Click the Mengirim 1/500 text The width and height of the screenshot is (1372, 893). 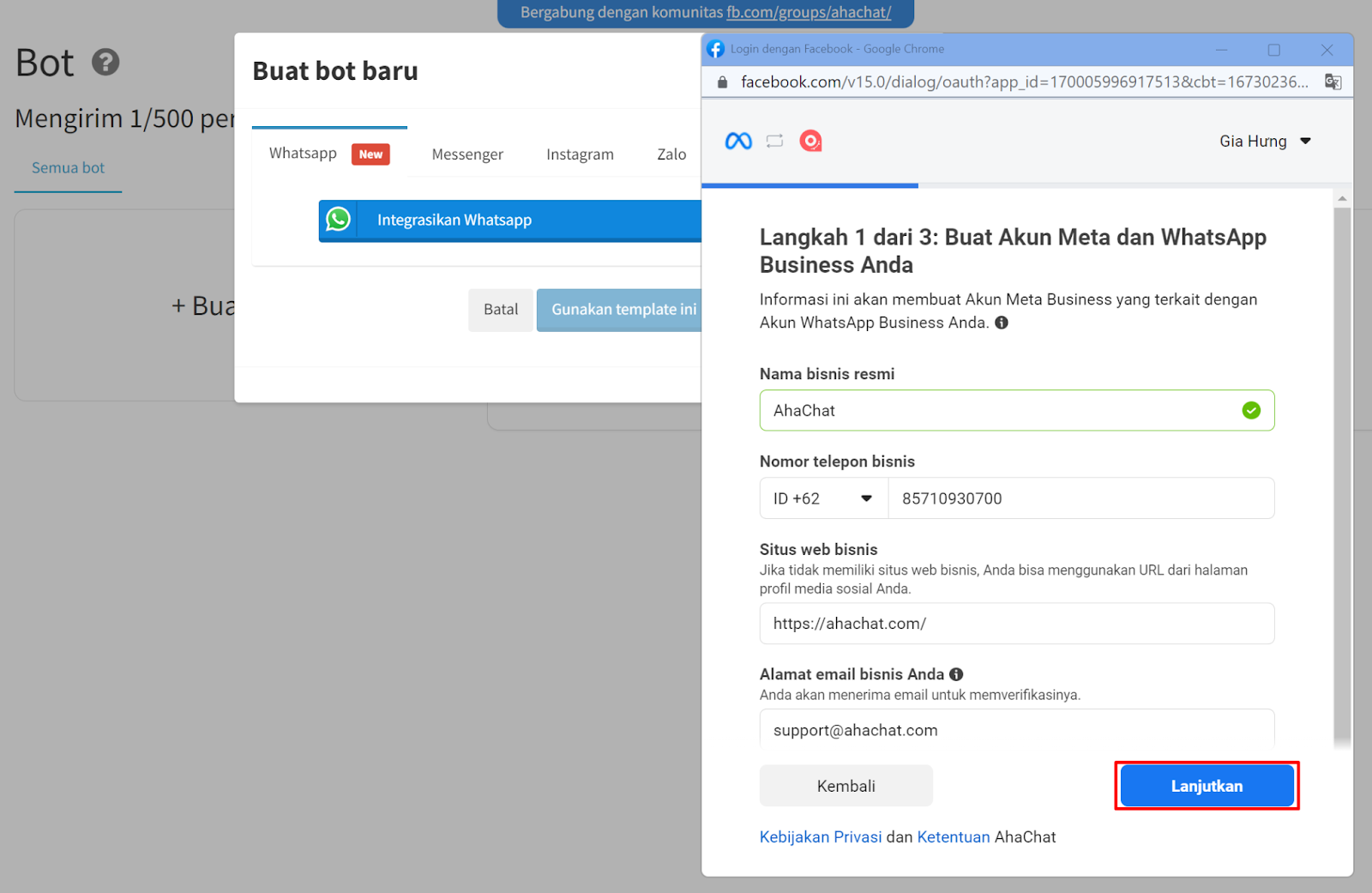(x=124, y=118)
